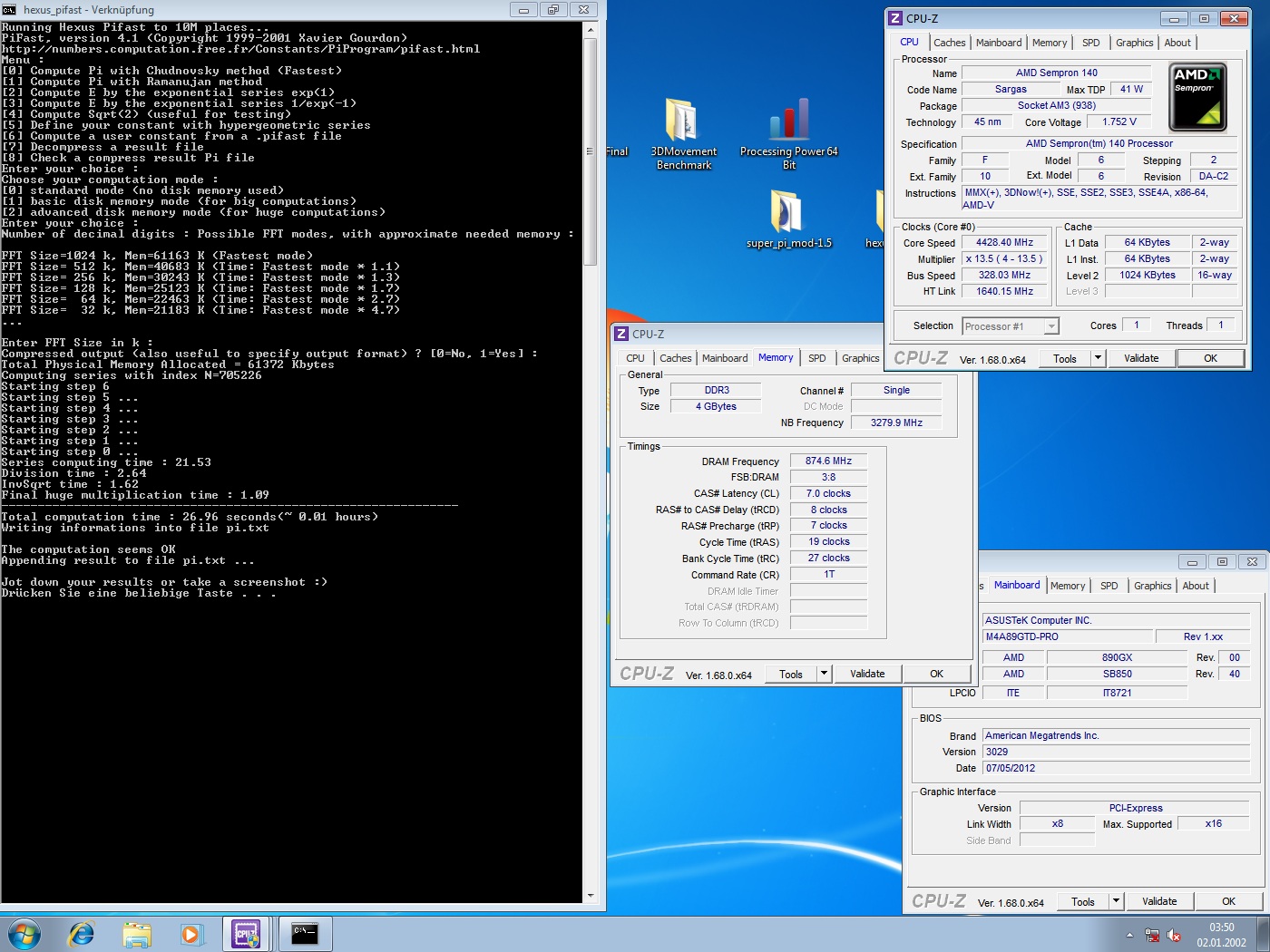Image resolution: width=1270 pixels, height=952 pixels.
Task: Switch to Mainboard tab in CPU window
Action: coord(999,43)
